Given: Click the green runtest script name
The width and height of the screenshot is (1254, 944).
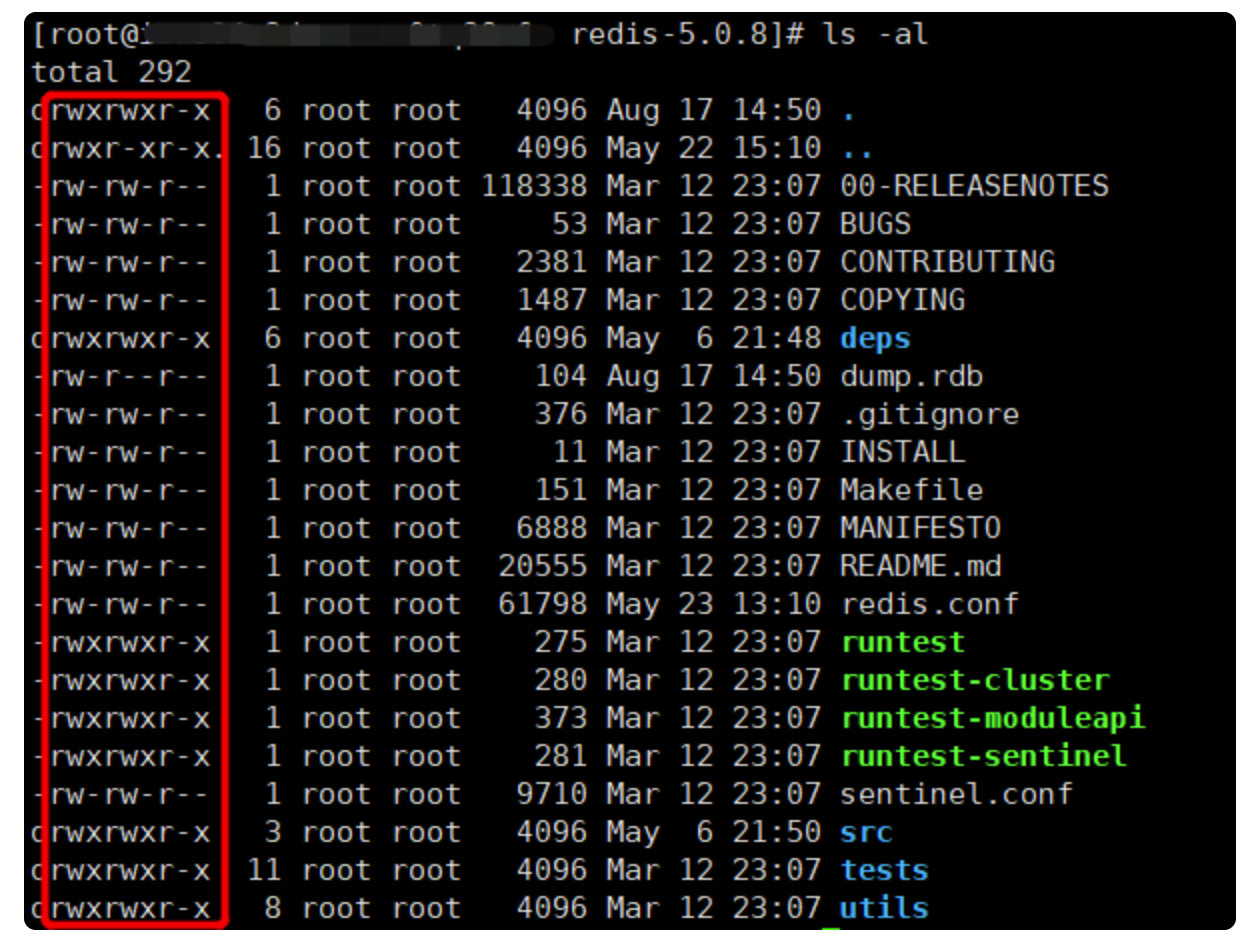Looking at the screenshot, I should [902, 642].
